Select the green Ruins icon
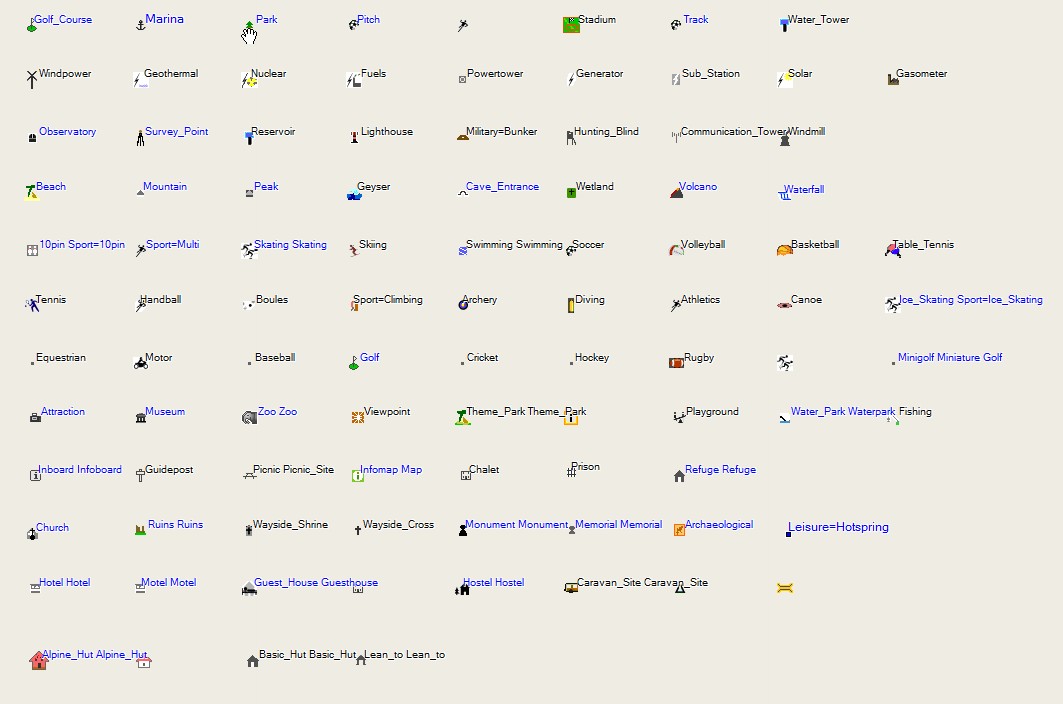1063x704 pixels. pyautogui.click(x=140, y=530)
